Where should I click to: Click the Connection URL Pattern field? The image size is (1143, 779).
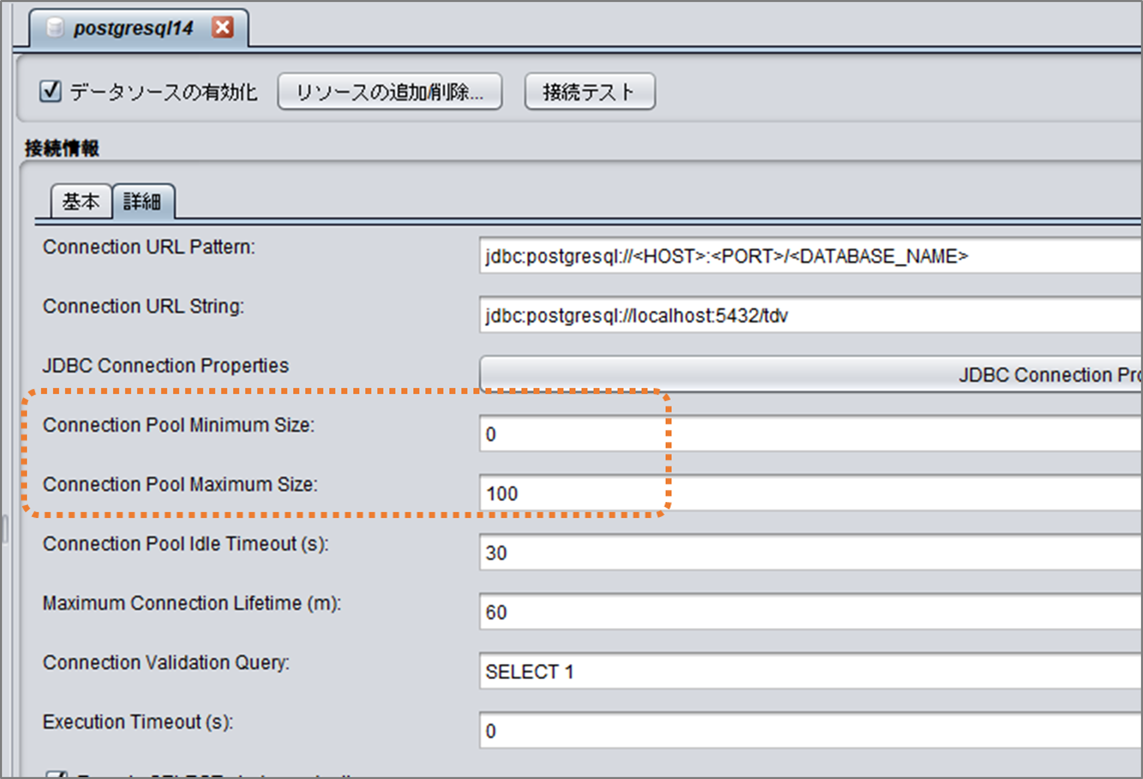811,256
